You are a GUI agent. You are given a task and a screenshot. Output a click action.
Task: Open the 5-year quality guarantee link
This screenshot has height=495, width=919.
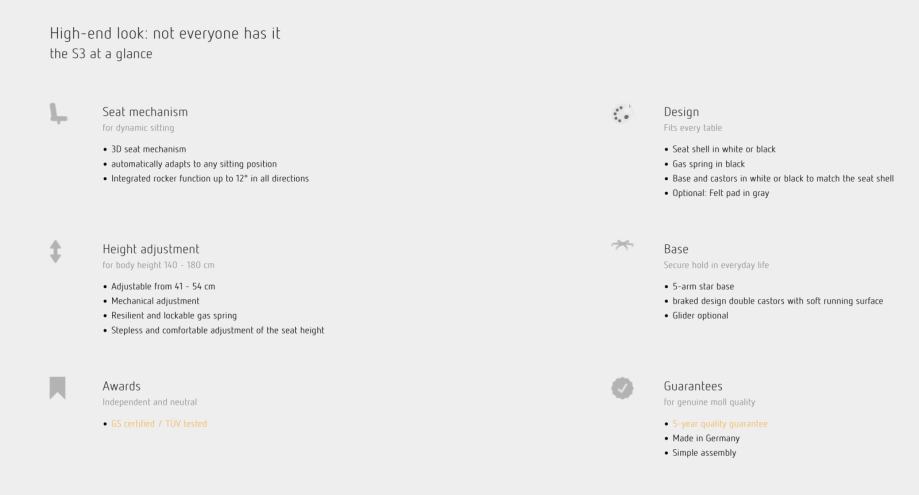coord(719,424)
